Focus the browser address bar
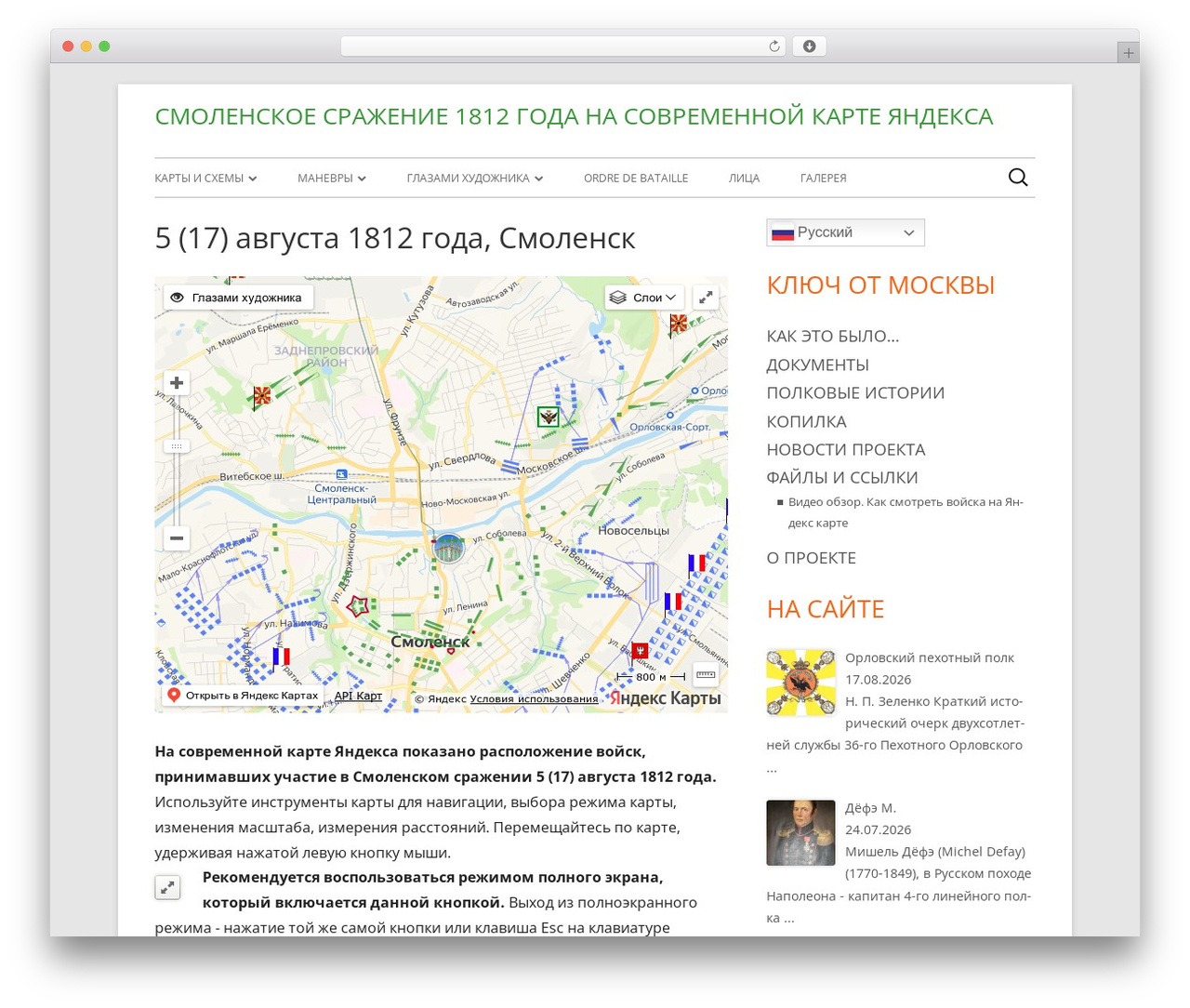 (562, 46)
